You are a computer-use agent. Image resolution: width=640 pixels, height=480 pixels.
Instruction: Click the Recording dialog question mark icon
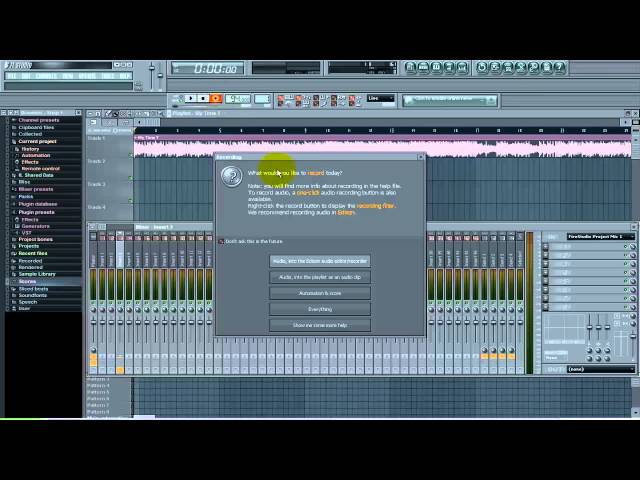pyautogui.click(x=231, y=176)
